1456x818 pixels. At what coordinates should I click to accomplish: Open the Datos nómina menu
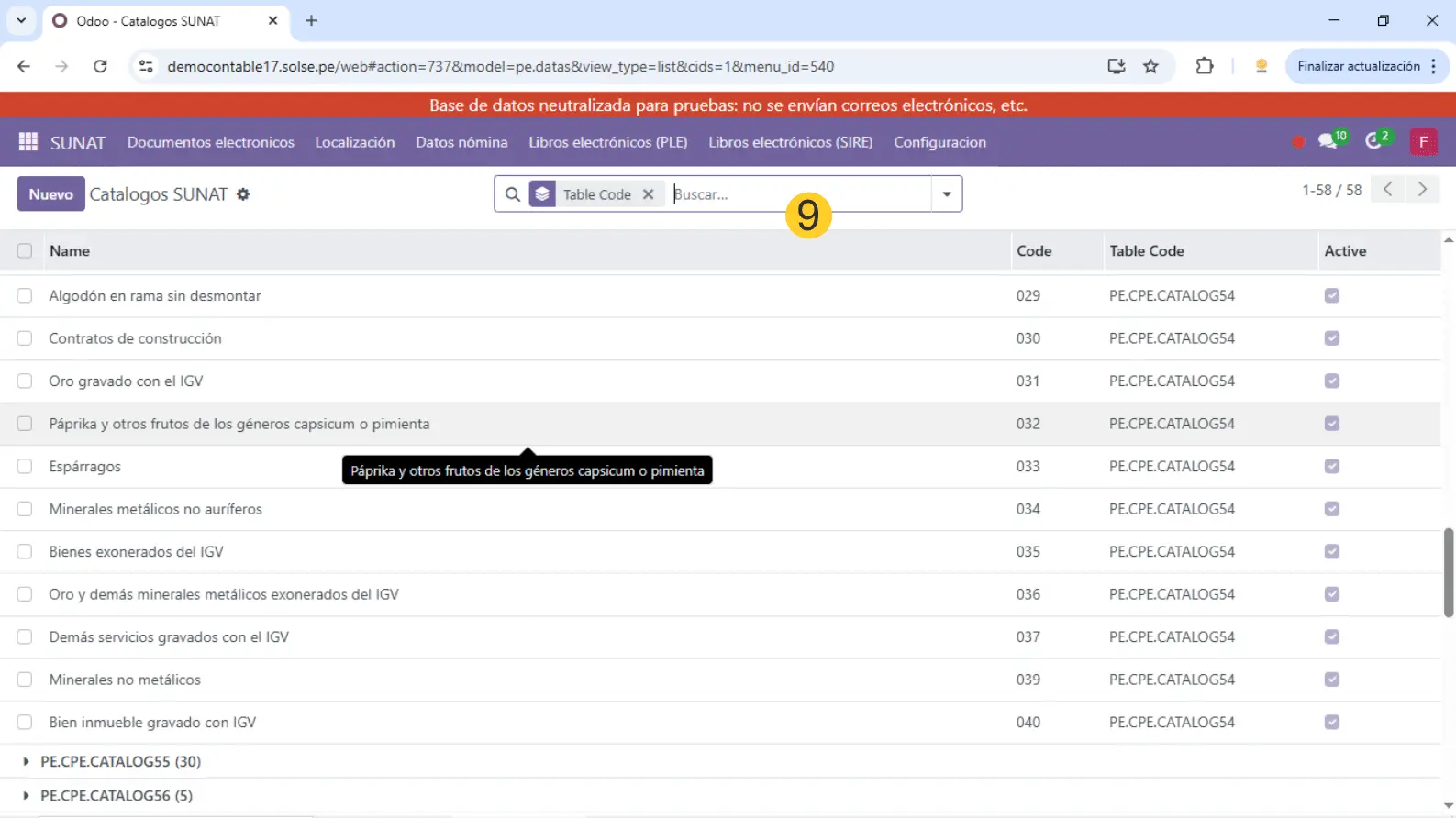click(461, 142)
